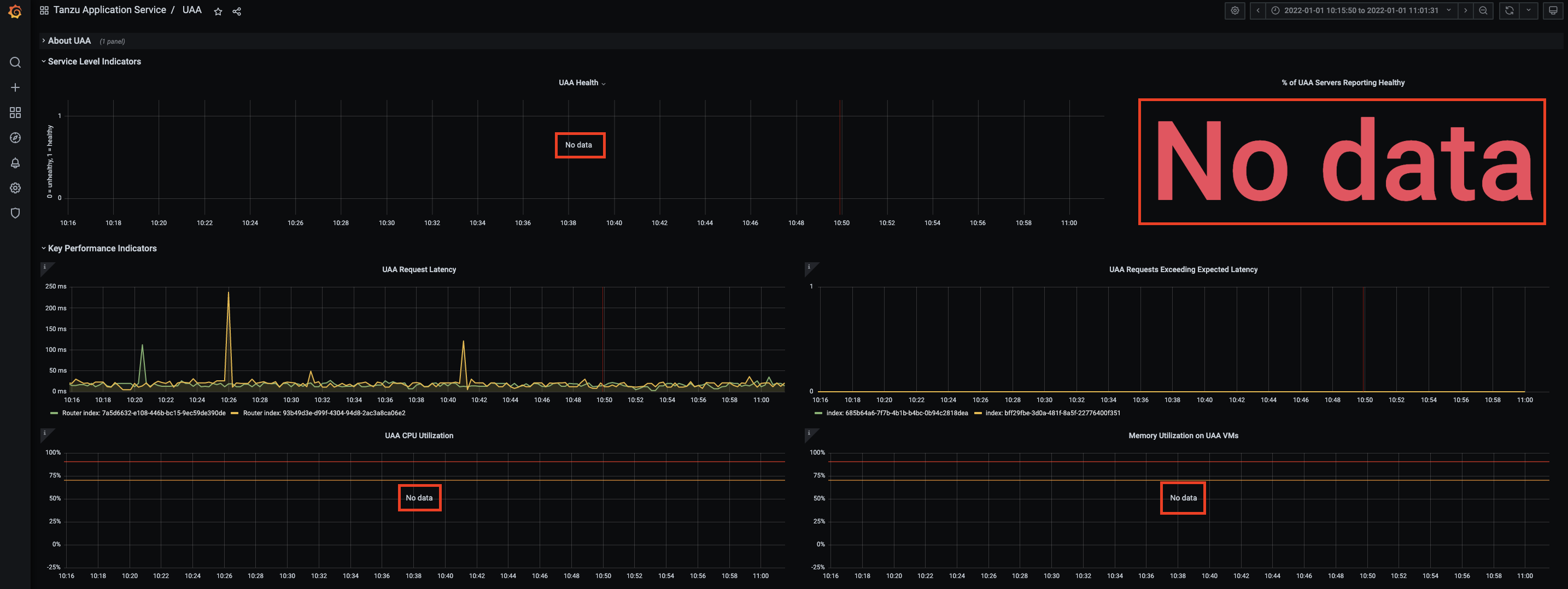The width and height of the screenshot is (1568, 589).
Task: Expand the About UAA row
Action: tap(69, 41)
